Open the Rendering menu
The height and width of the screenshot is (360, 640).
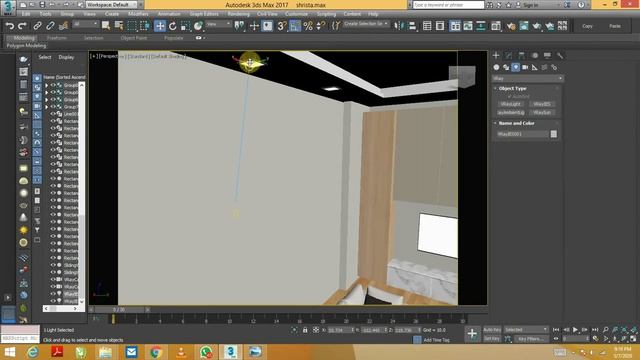tap(238, 14)
